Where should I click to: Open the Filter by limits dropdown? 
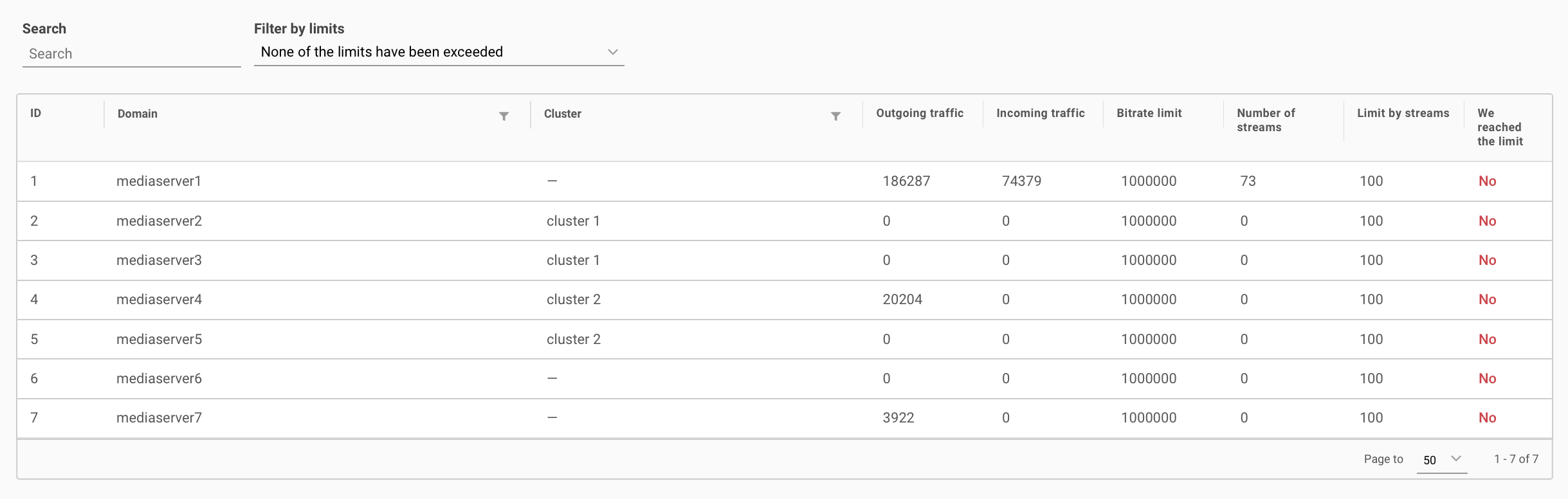pos(437,52)
